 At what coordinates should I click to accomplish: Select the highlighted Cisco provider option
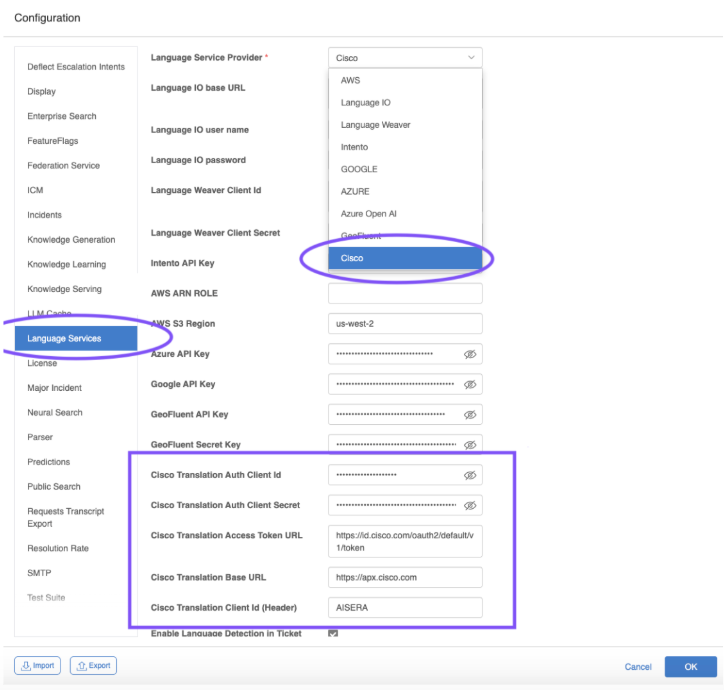[405, 258]
